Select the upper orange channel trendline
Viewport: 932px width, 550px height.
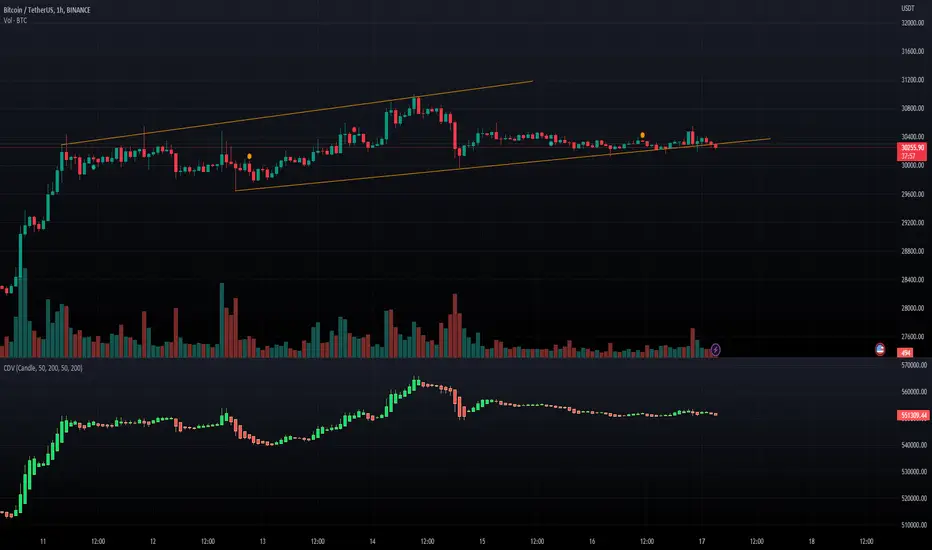pyautogui.click(x=297, y=112)
